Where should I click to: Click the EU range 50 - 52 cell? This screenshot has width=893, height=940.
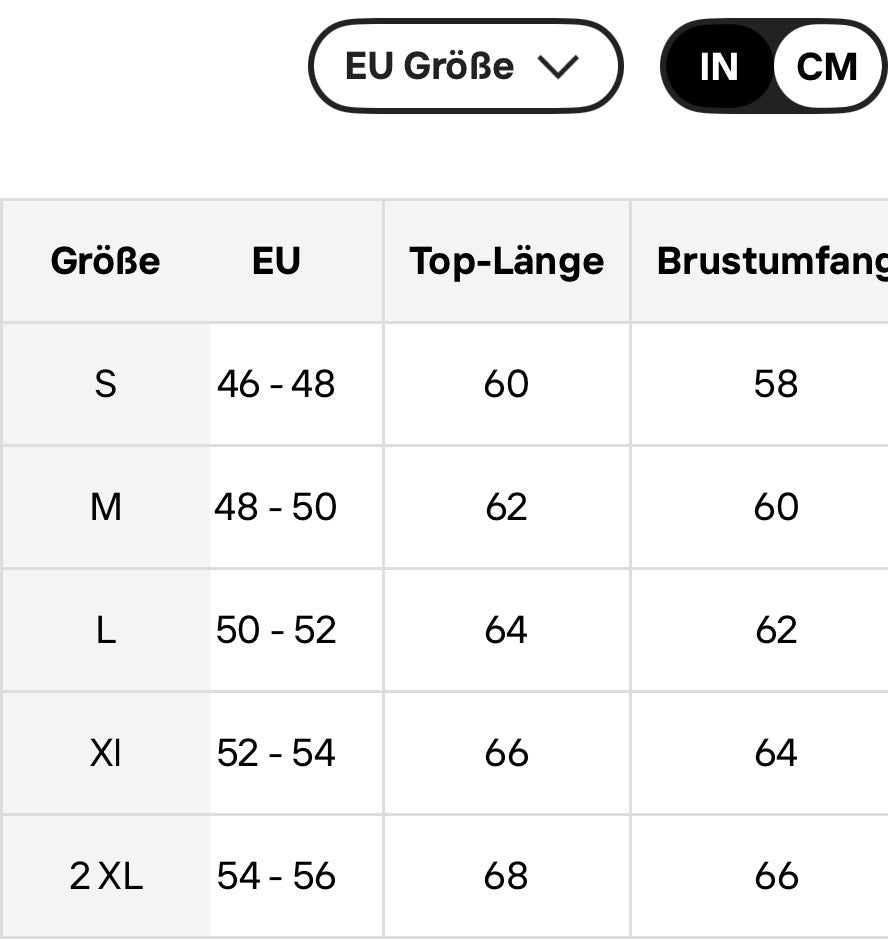(x=276, y=630)
